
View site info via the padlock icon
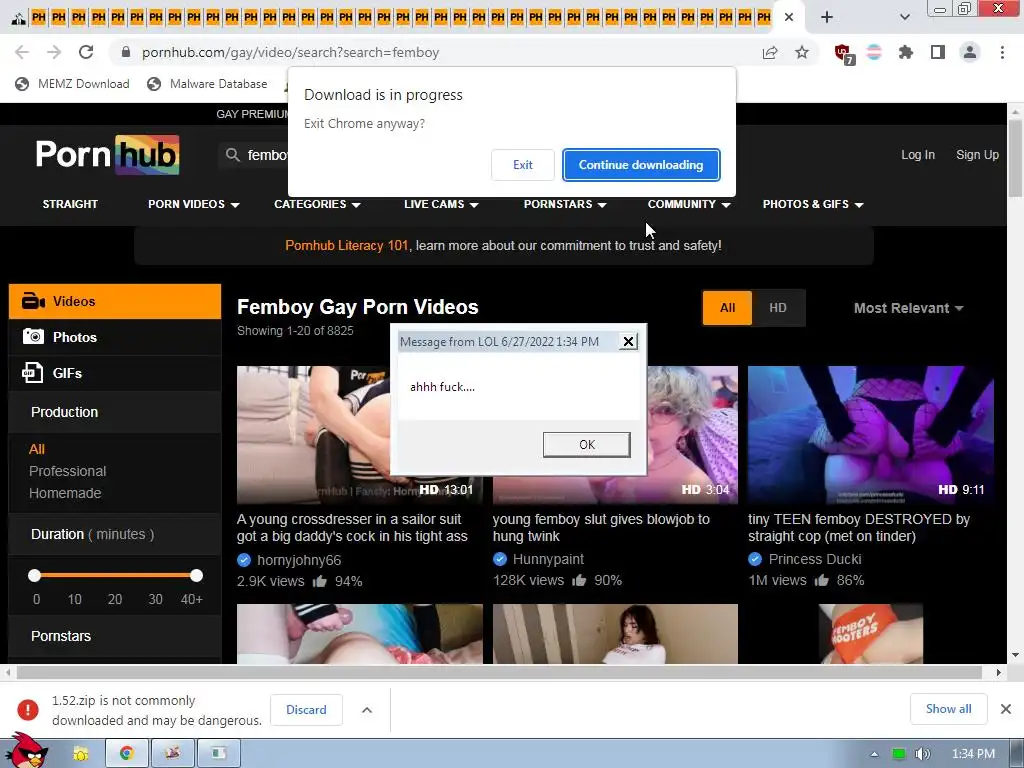click(x=126, y=52)
